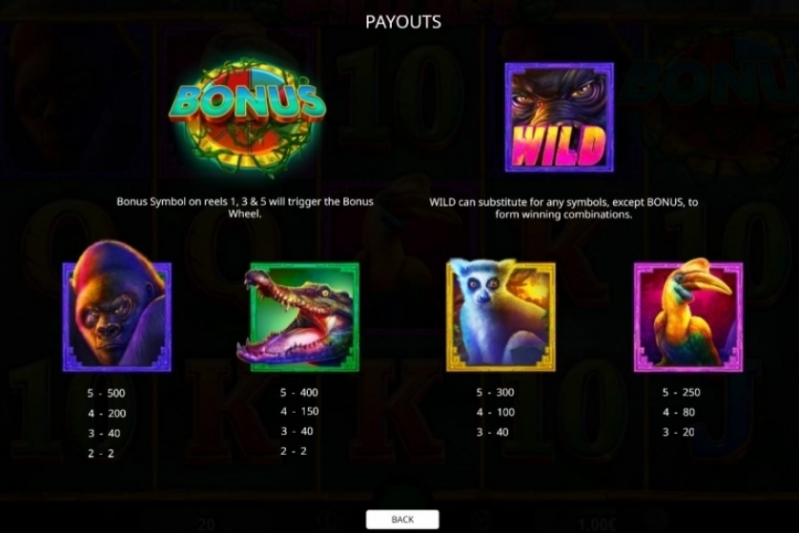This screenshot has width=799, height=533.
Task: Click the hornbill 4 - 80 payout
Action: tap(679, 412)
